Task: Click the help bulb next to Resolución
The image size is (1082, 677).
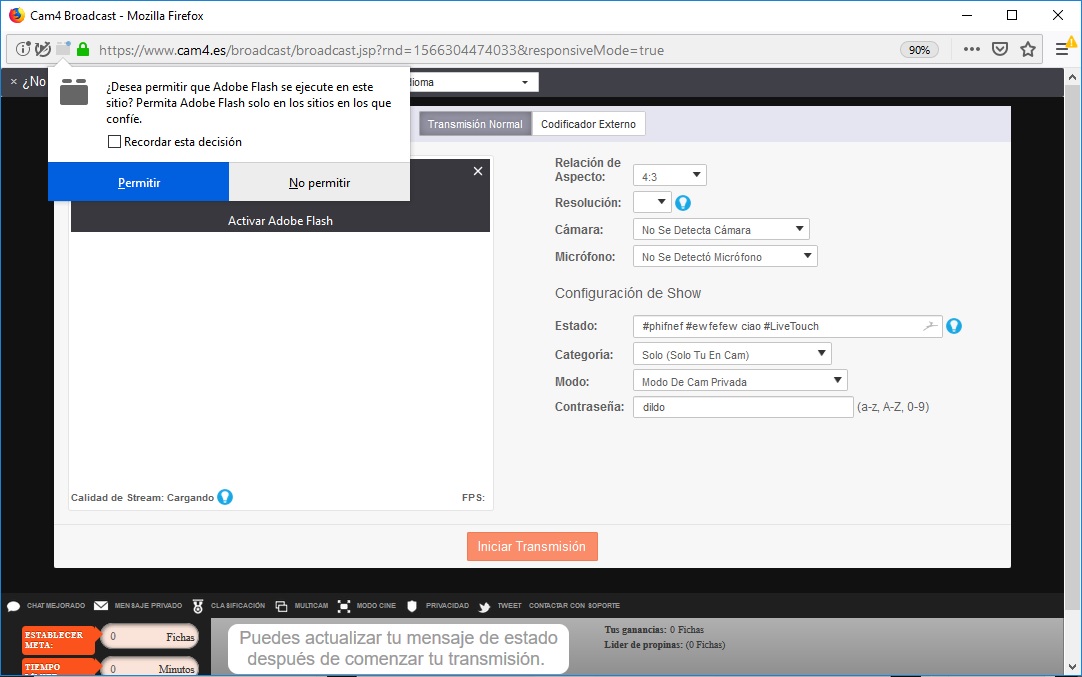Action: (x=683, y=203)
